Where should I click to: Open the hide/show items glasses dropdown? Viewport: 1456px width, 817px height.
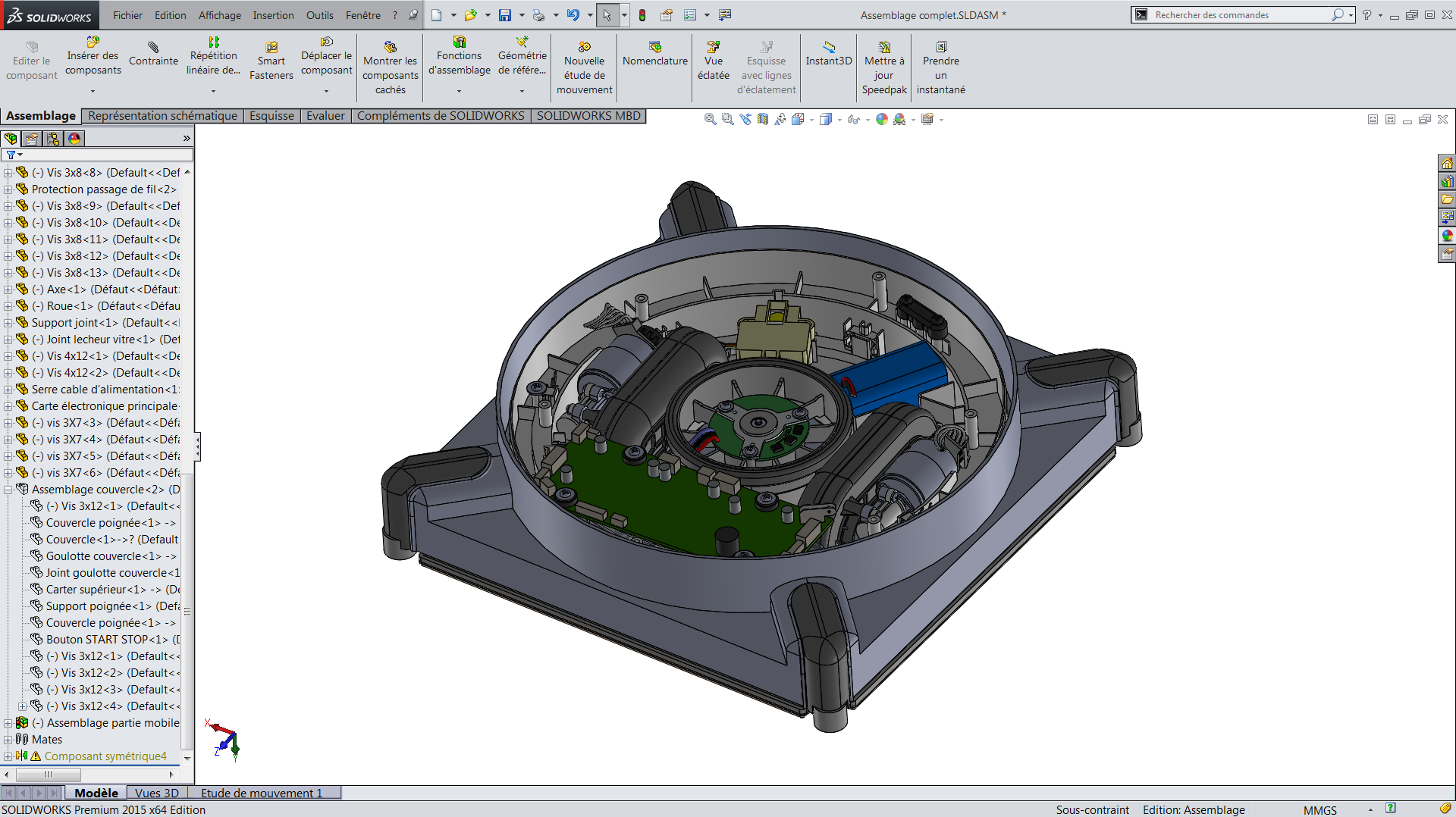click(x=855, y=119)
